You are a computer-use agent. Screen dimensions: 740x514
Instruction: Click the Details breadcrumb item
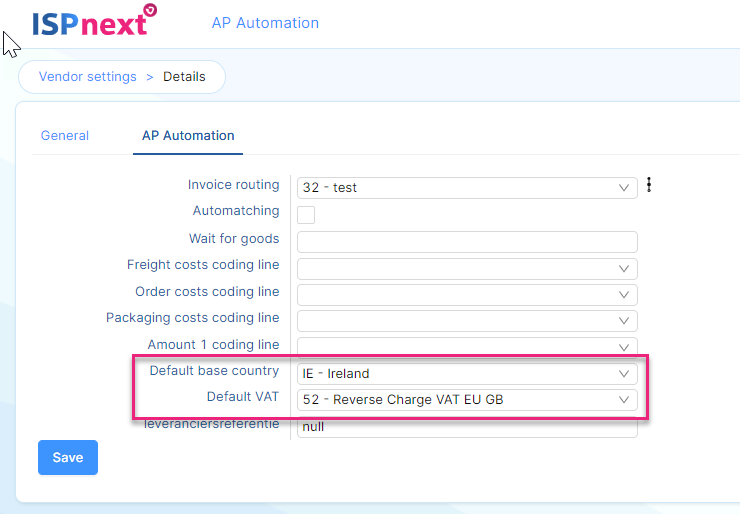point(184,76)
